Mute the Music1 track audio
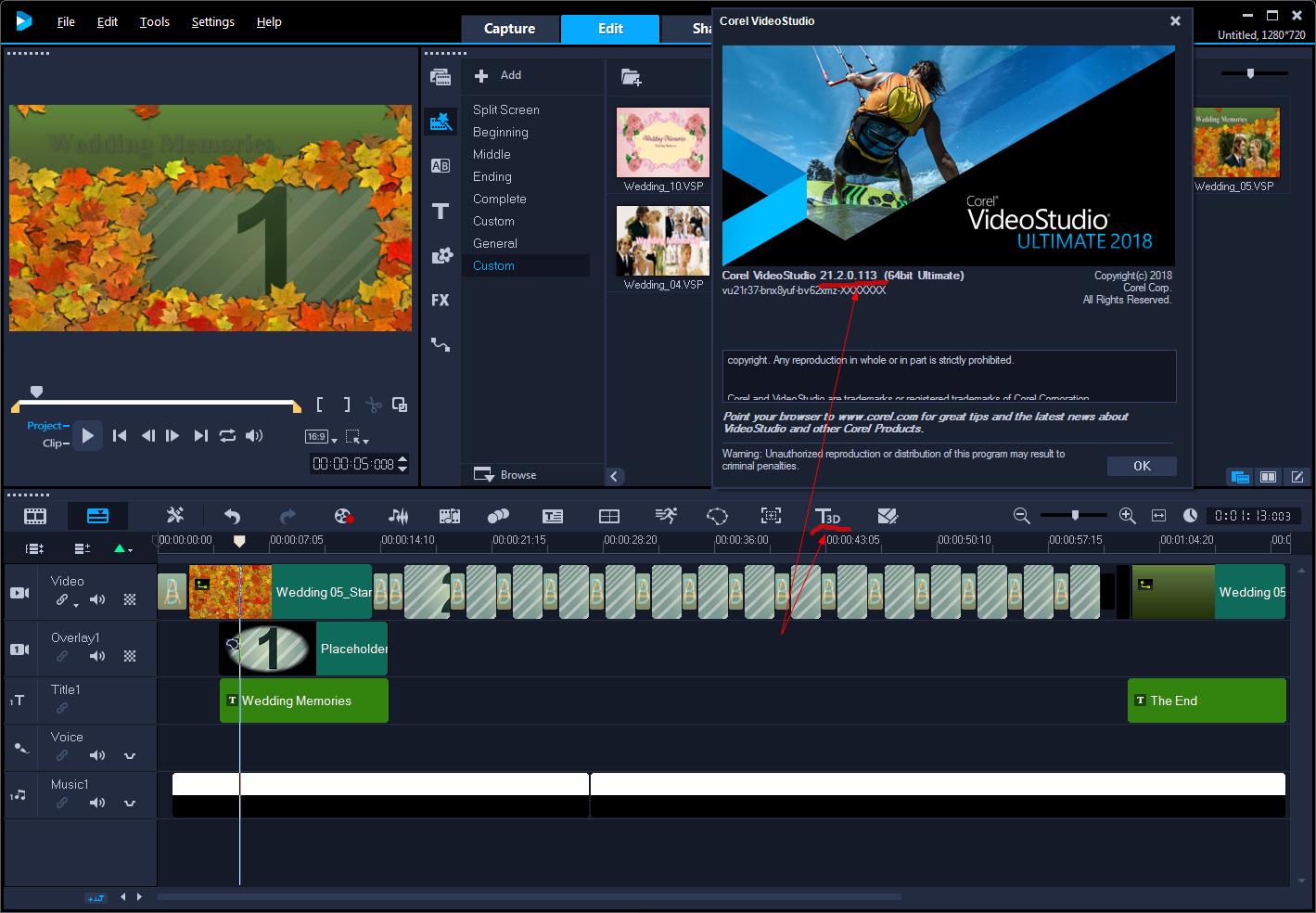The width and height of the screenshot is (1316, 913). click(97, 803)
